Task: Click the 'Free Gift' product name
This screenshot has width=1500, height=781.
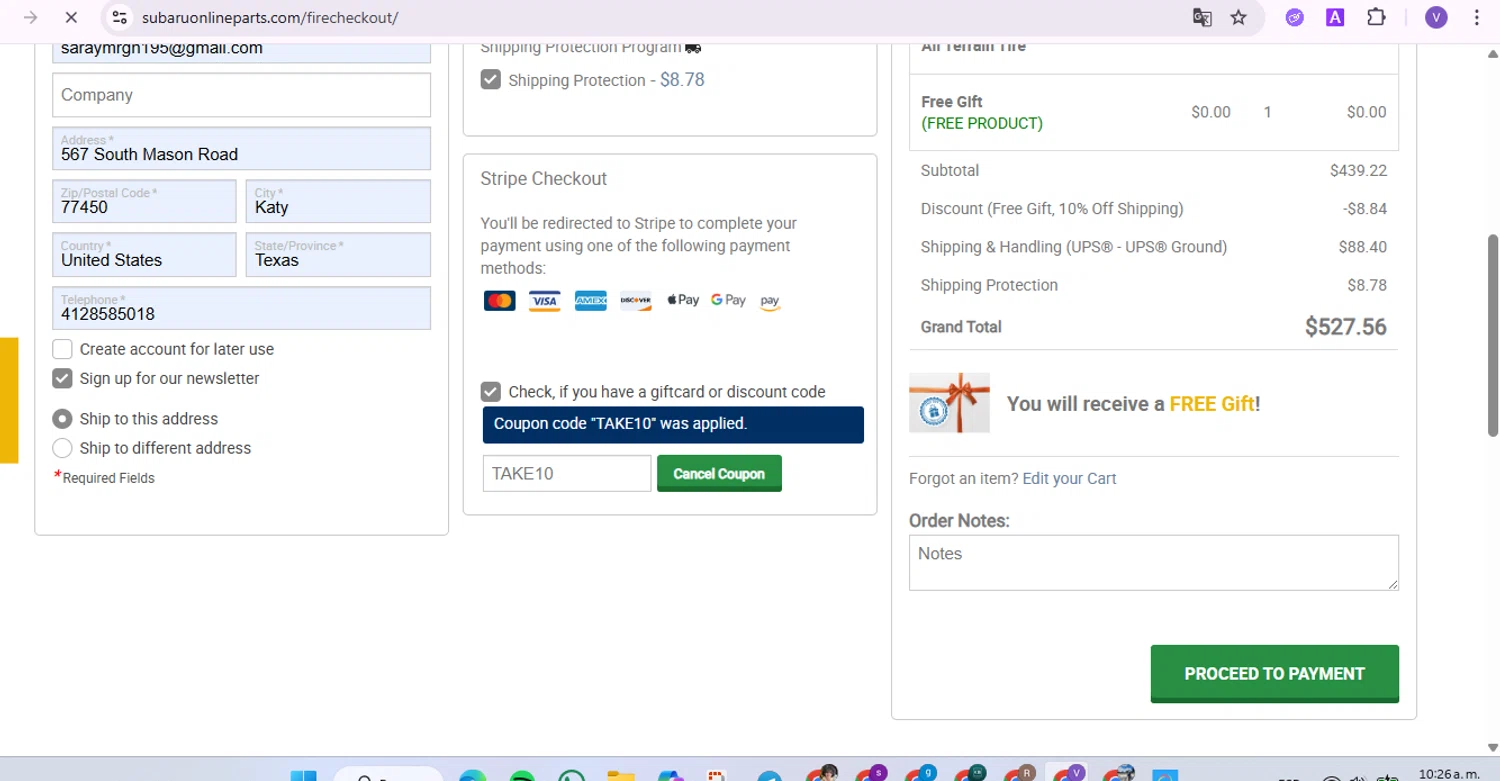Action: click(951, 101)
